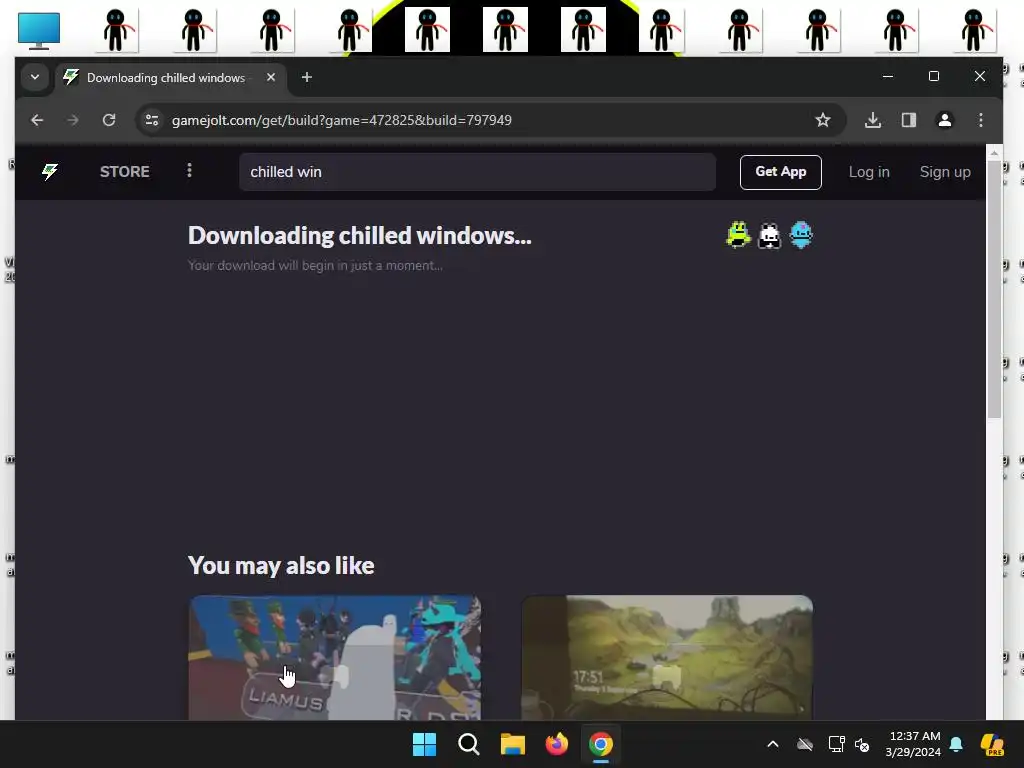
Task: Open the clock showing 12:37 AM
Action: (x=913, y=744)
